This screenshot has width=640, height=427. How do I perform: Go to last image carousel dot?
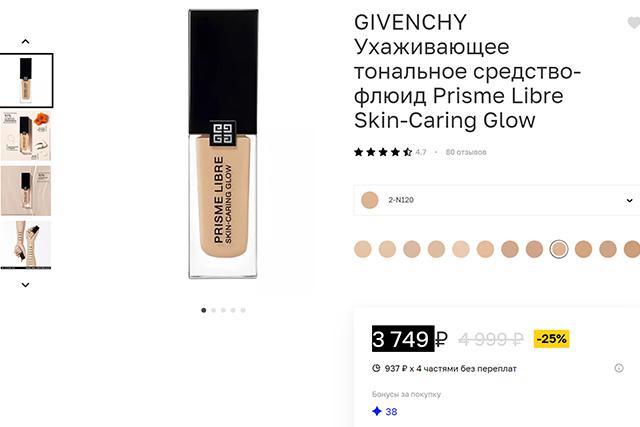[x=243, y=310]
